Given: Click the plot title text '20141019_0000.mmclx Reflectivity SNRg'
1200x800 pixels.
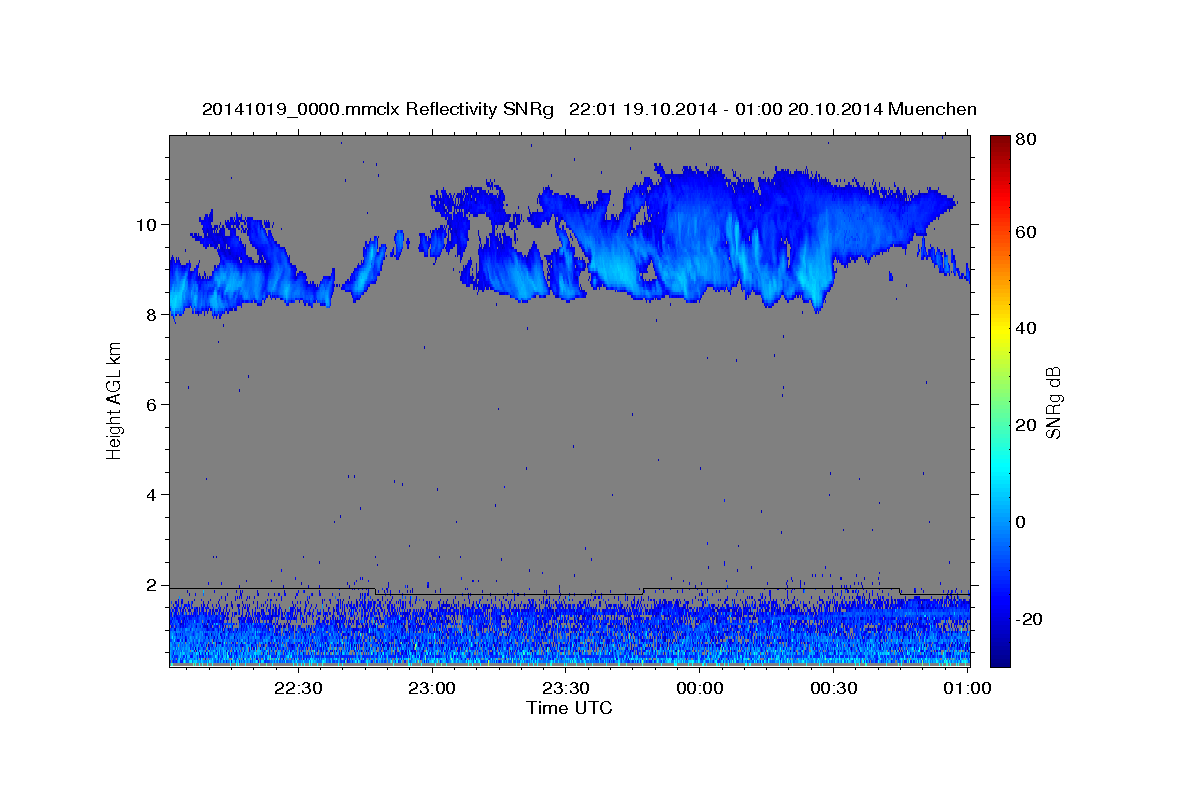Looking at the screenshot, I should coord(378,109).
